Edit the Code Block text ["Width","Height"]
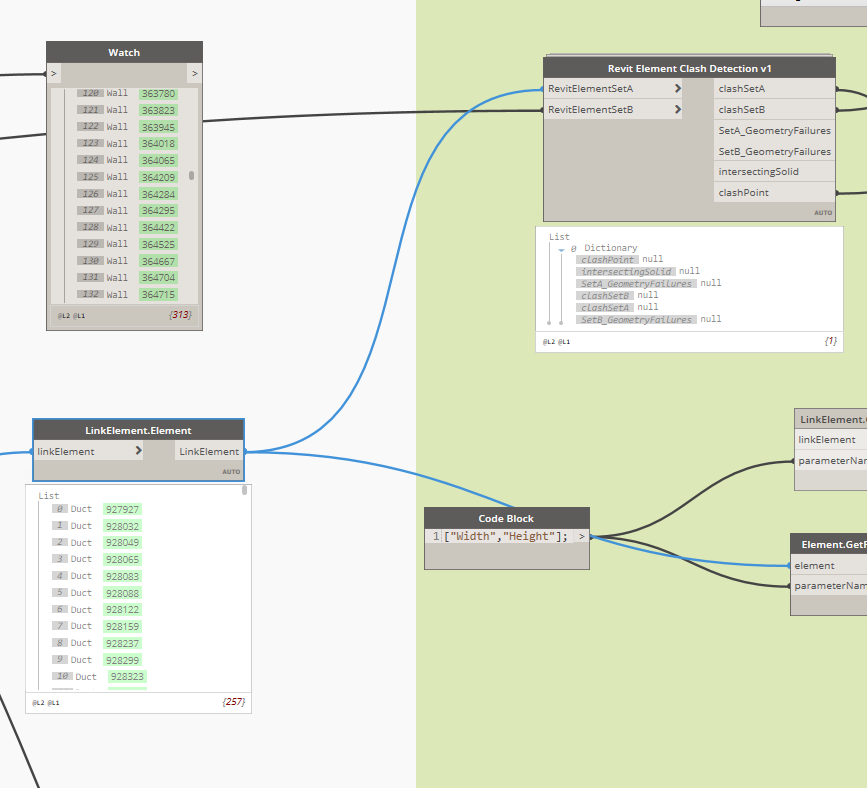The height and width of the screenshot is (788, 867). [x=505, y=536]
